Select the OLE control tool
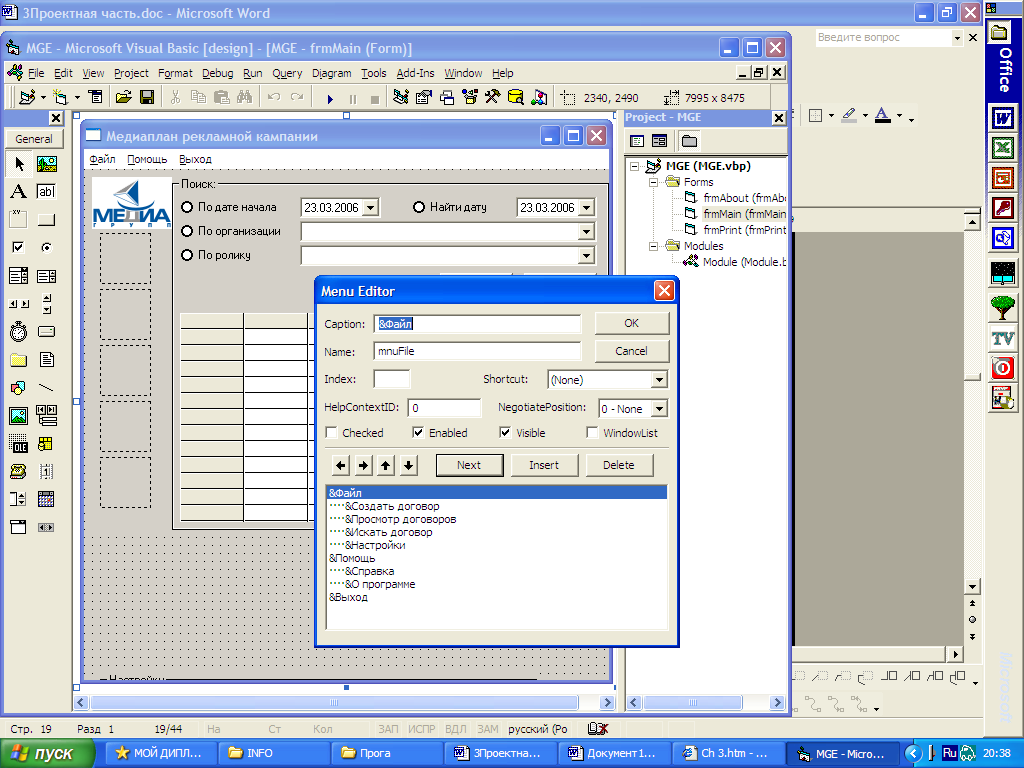1024x768 pixels. pyautogui.click(x=18, y=444)
